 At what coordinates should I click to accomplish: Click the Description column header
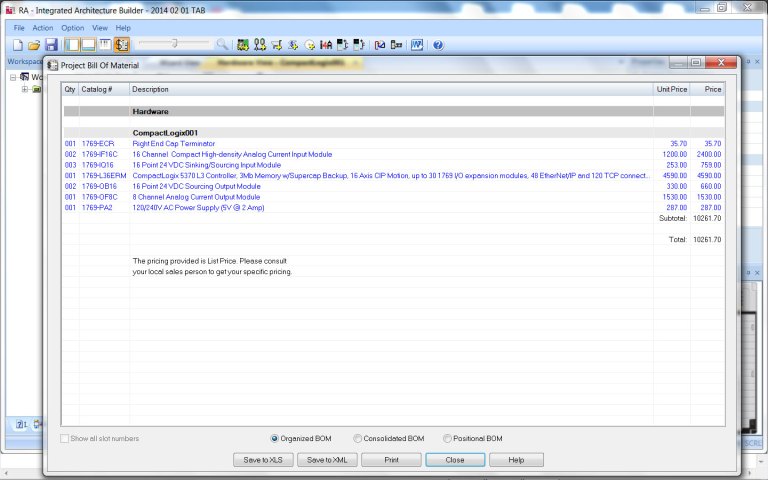coord(391,89)
